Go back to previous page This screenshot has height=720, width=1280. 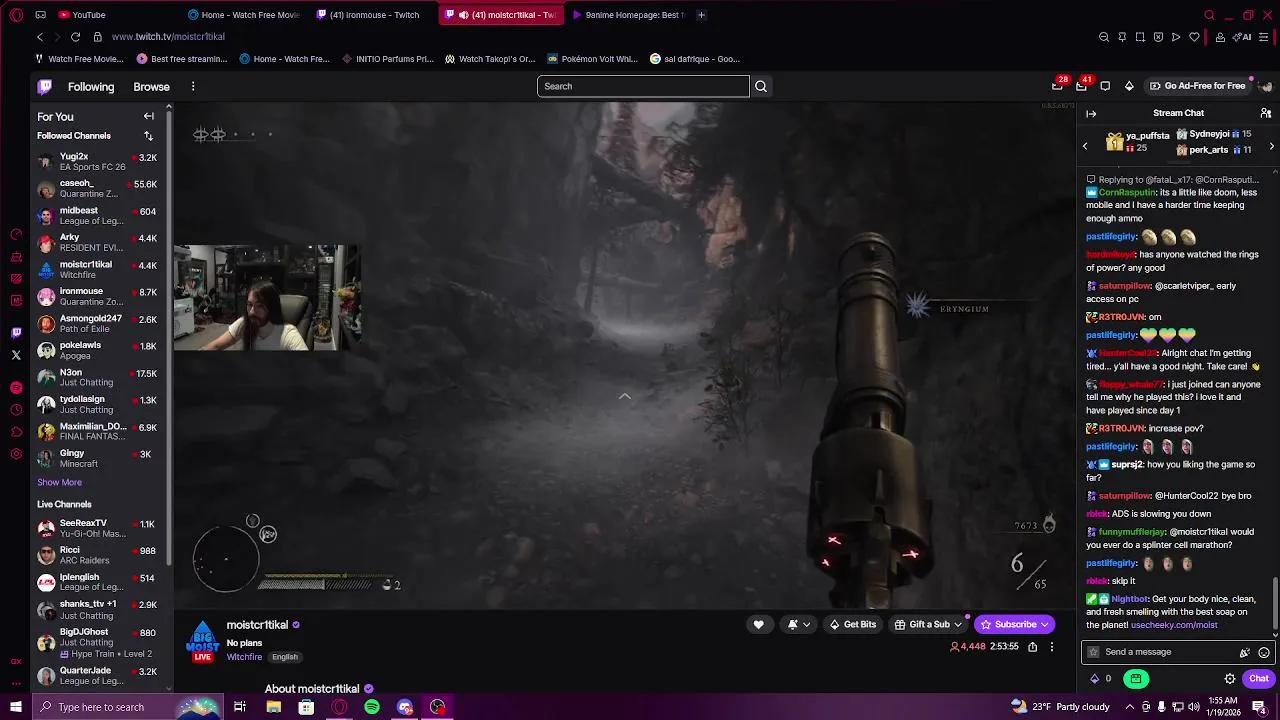click(x=40, y=37)
